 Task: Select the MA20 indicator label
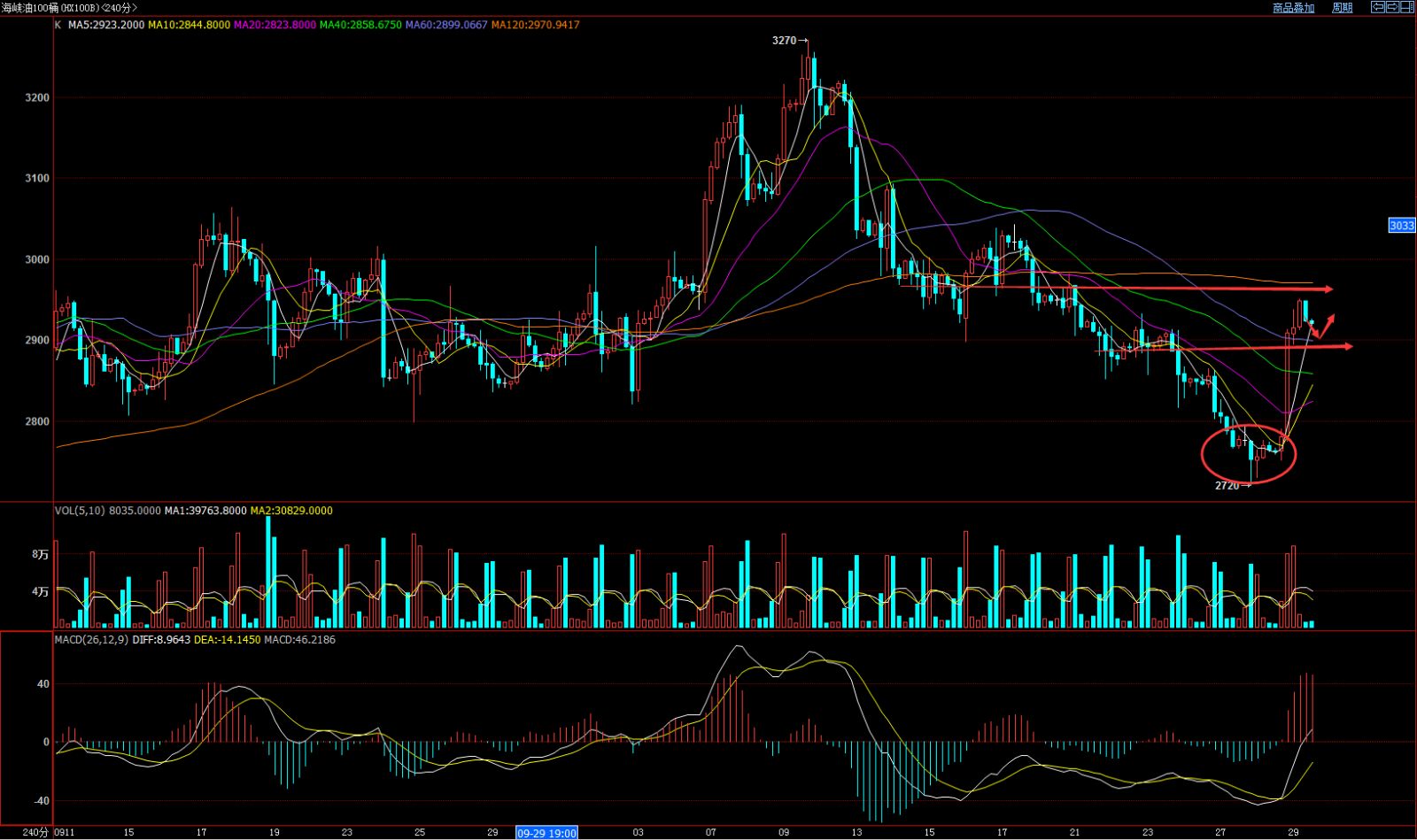coord(275,25)
